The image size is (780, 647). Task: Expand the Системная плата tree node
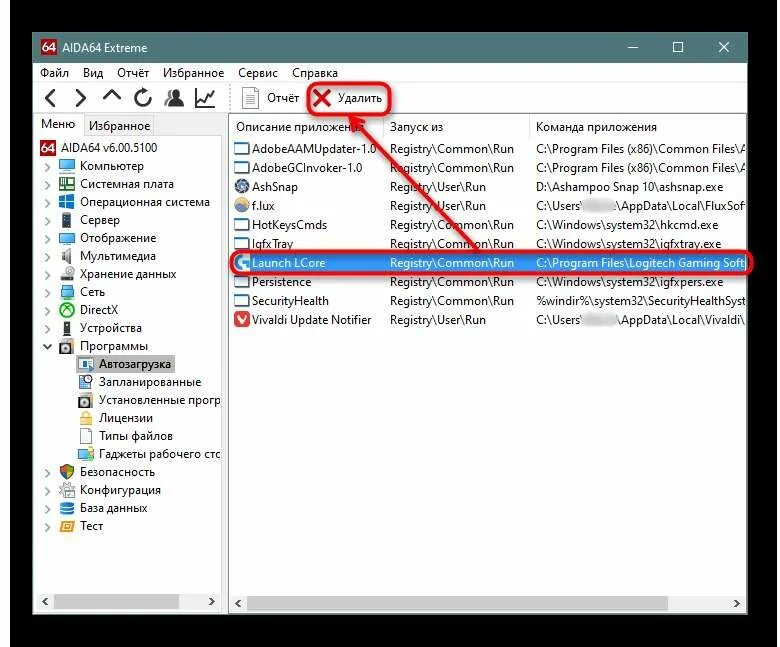pos(47,185)
